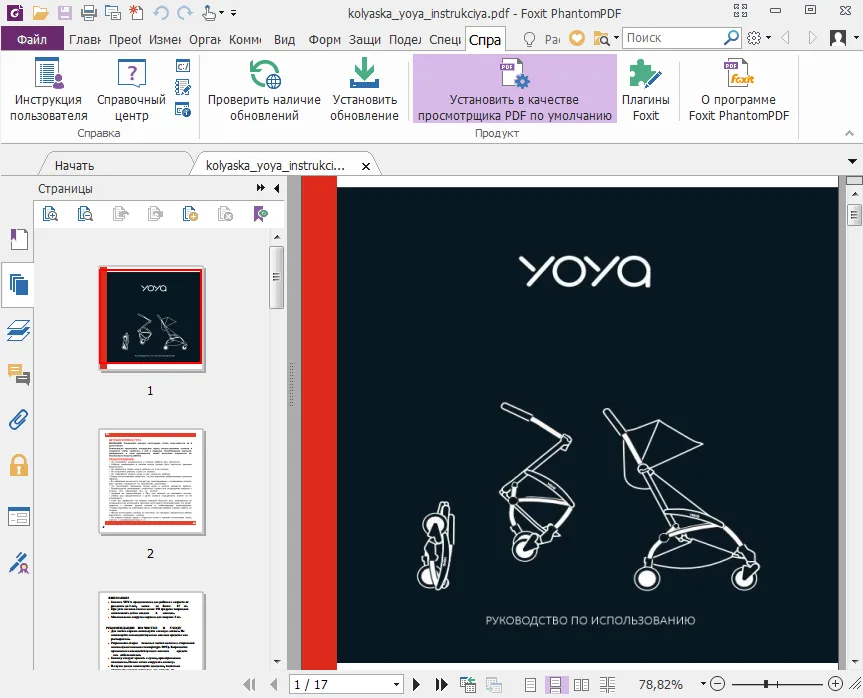This screenshot has width=863, height=698.
Task: Open Attachments paperclip panel
Action: click(x=19, y=419)
